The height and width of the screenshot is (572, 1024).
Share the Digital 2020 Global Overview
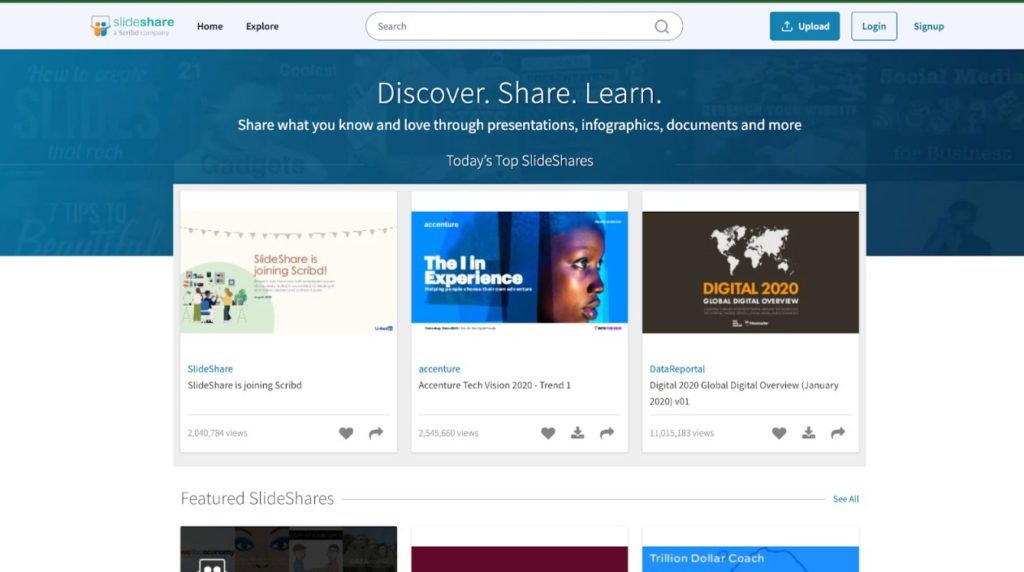coord(838,433)
